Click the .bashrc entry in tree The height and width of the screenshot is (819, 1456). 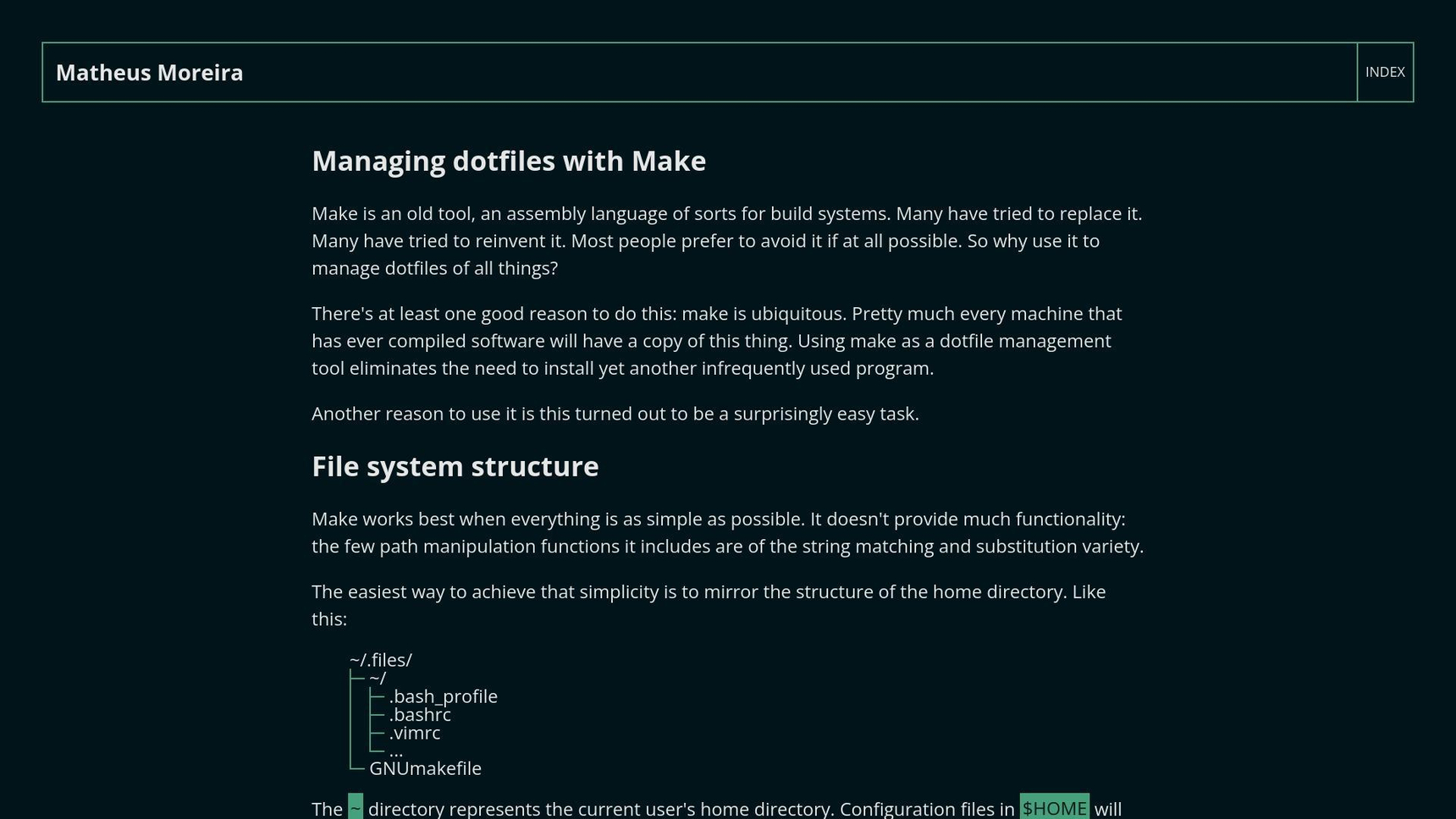420,715
